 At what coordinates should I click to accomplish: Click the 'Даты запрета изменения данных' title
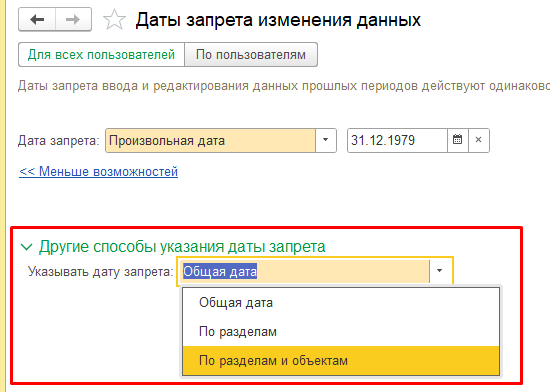pos(278,20)
